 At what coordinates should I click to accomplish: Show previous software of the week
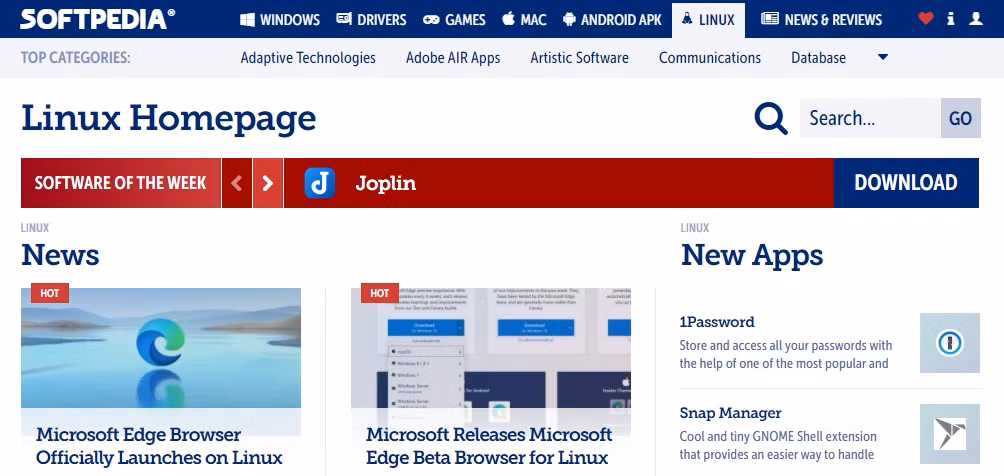(x=236, y=183)
